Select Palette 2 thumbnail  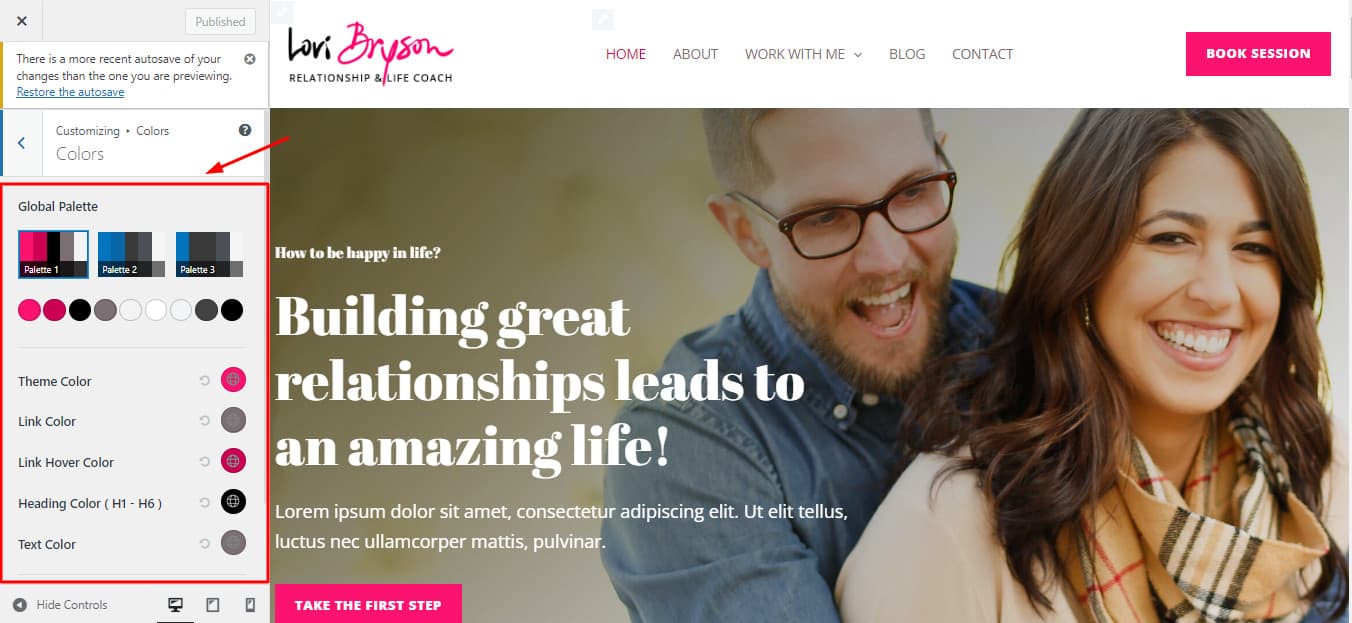pos(132,254)
